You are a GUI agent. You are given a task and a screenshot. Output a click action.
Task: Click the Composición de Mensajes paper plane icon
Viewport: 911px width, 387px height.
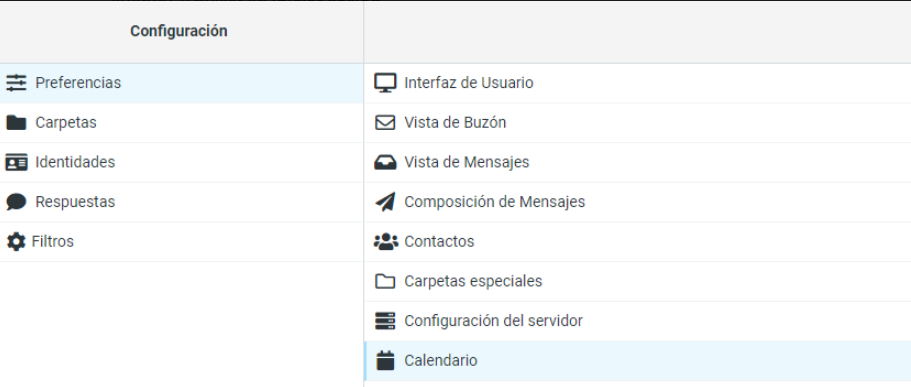pyautogui.click(x=385, y=202)
